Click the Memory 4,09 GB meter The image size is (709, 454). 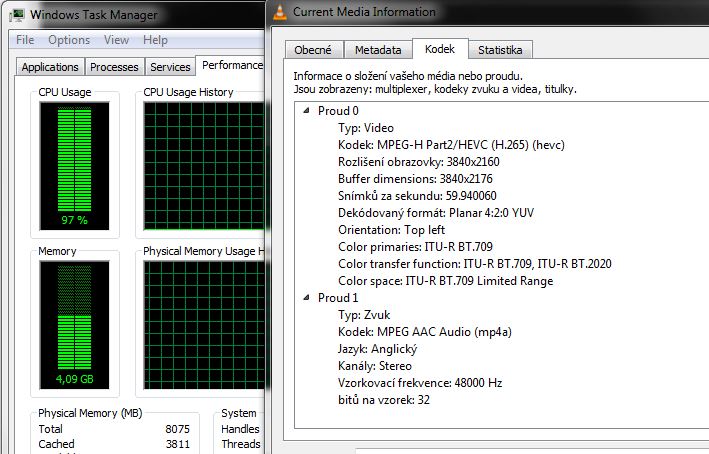coord(75,325)
